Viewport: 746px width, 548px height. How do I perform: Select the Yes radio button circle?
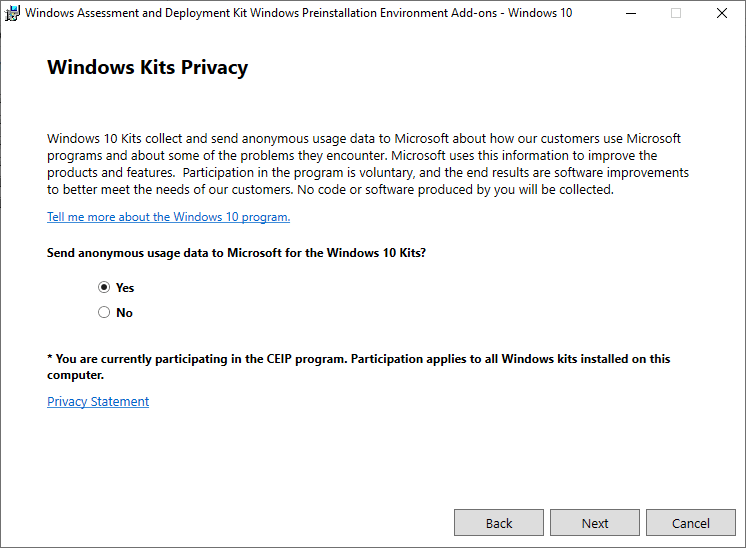[104, 288]
